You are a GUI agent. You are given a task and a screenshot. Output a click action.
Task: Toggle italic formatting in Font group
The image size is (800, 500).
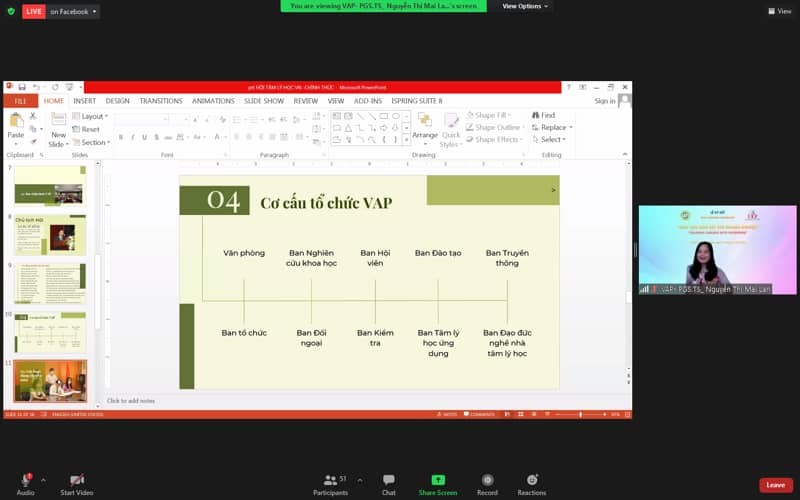131,137
